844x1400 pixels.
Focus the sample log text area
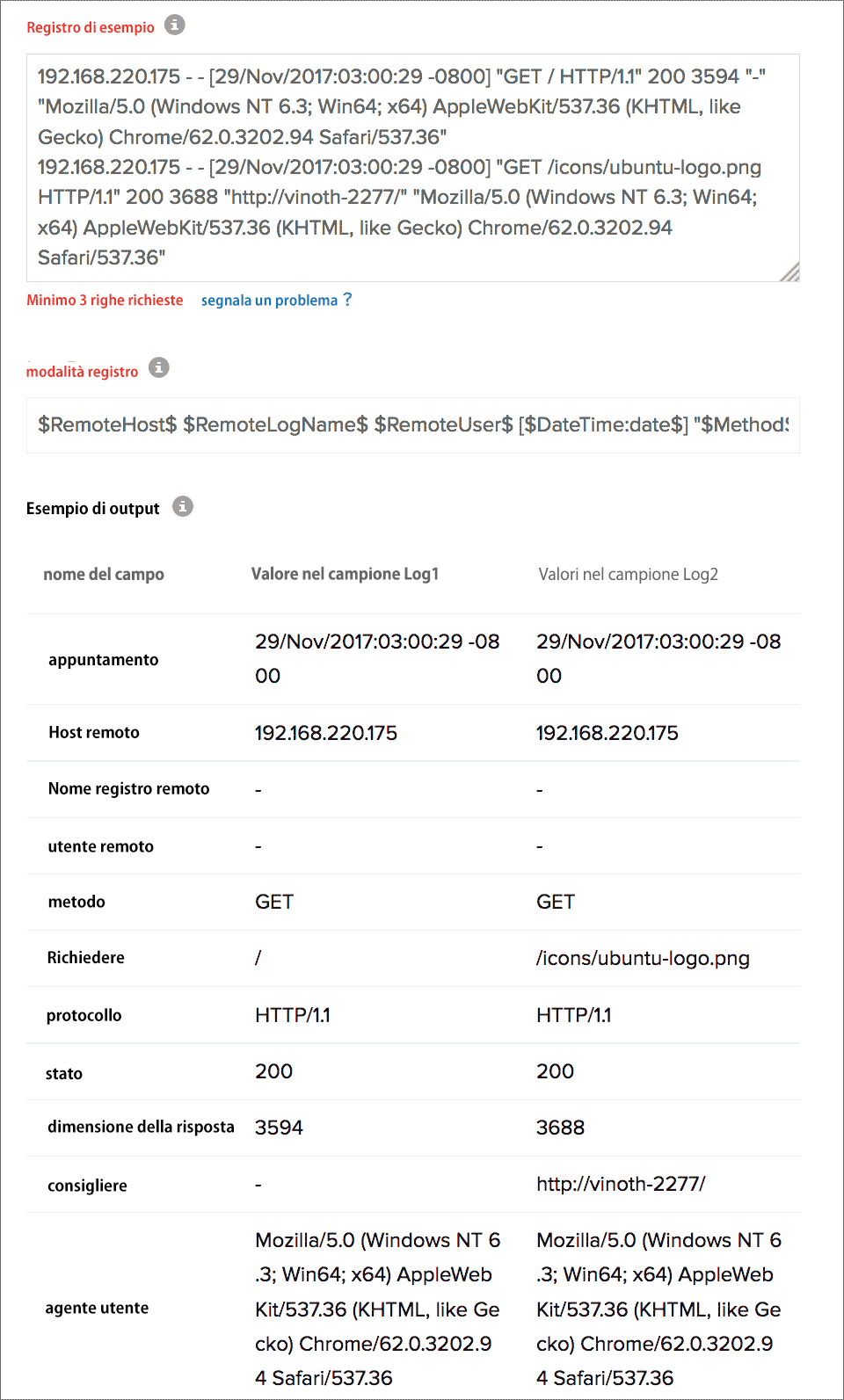[412, 167]
